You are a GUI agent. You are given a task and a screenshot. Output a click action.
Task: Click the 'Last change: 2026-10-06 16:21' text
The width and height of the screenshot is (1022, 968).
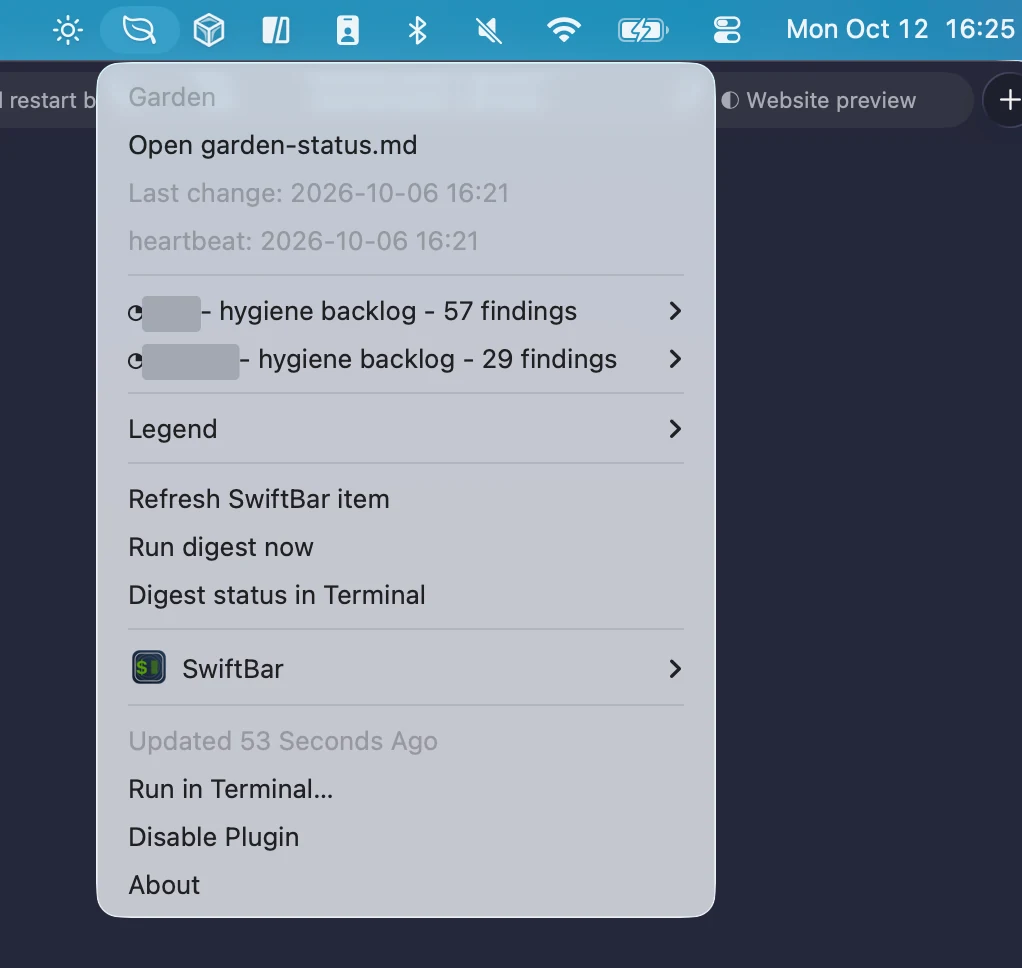(318, 193)
